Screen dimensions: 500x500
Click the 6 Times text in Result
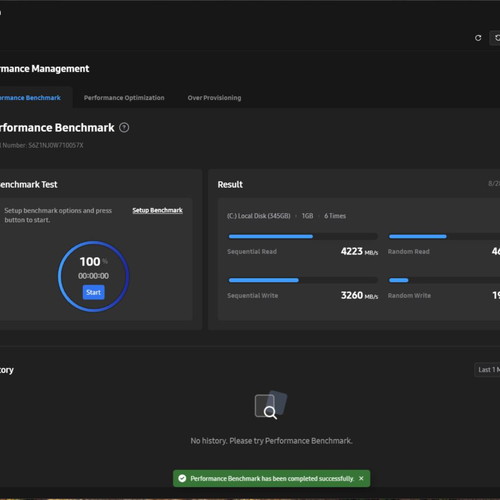tap(335, 216)
